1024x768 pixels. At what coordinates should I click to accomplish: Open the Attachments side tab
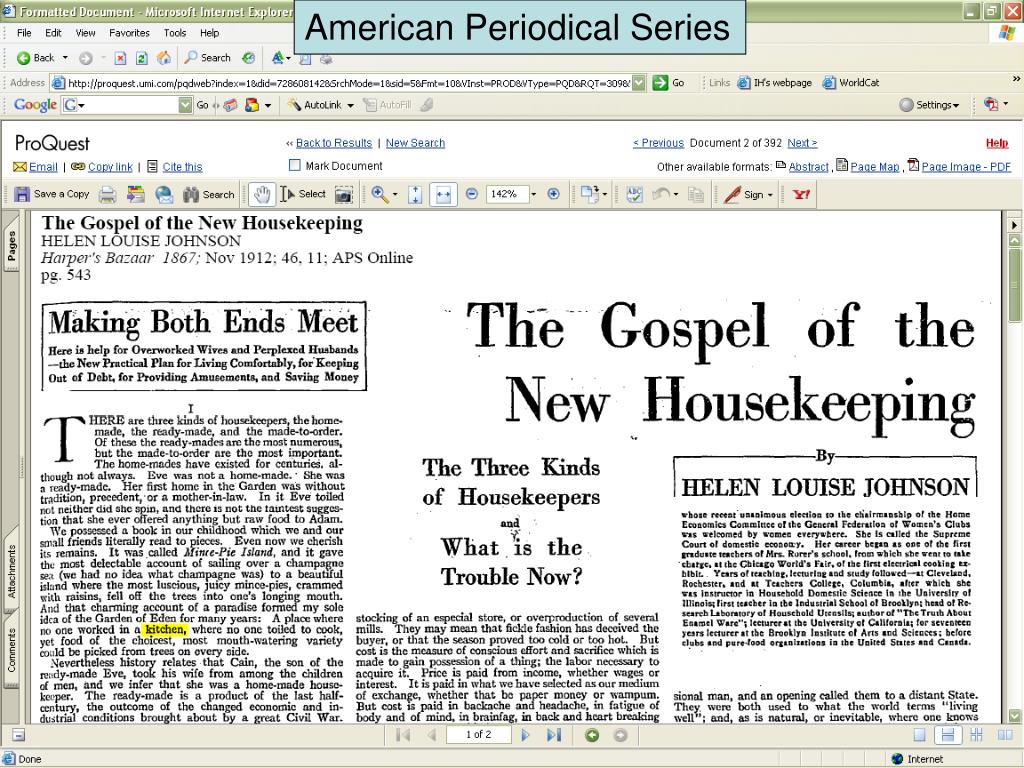point(12,571)
